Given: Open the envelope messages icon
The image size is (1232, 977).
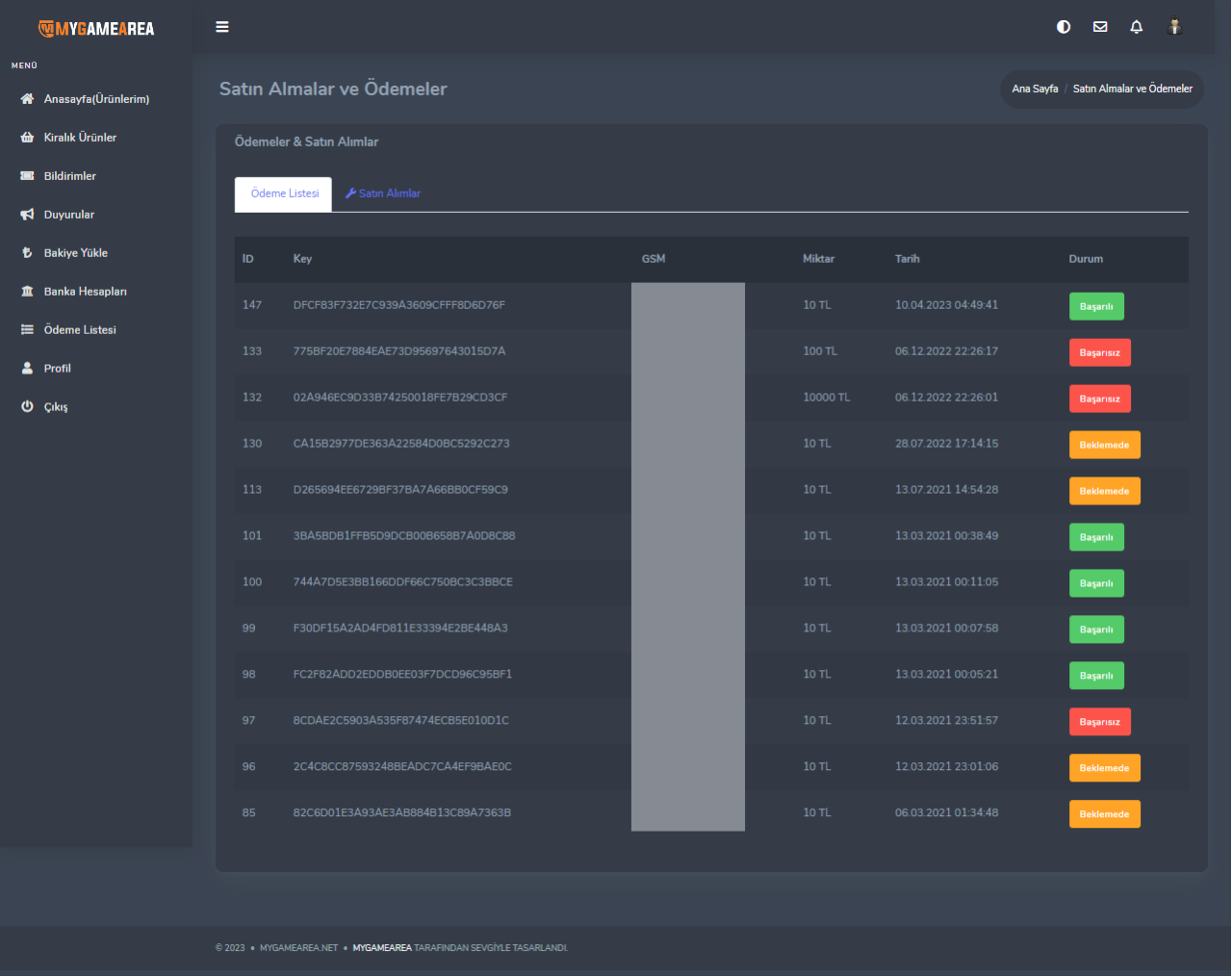Looking at the screenshot, I should (x=1100, y=27).
